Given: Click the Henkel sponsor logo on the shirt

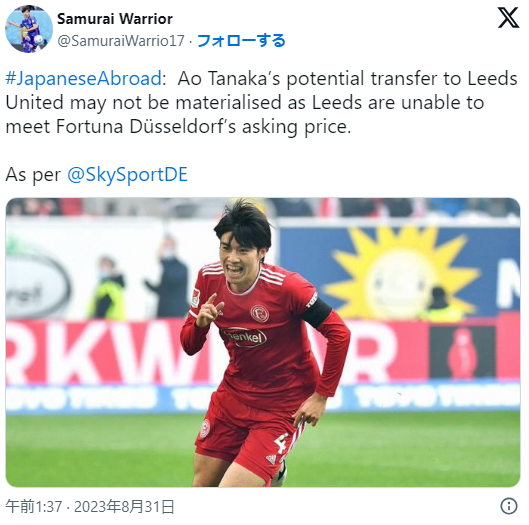Looking at the screenshot, I should tap(244, 337).
